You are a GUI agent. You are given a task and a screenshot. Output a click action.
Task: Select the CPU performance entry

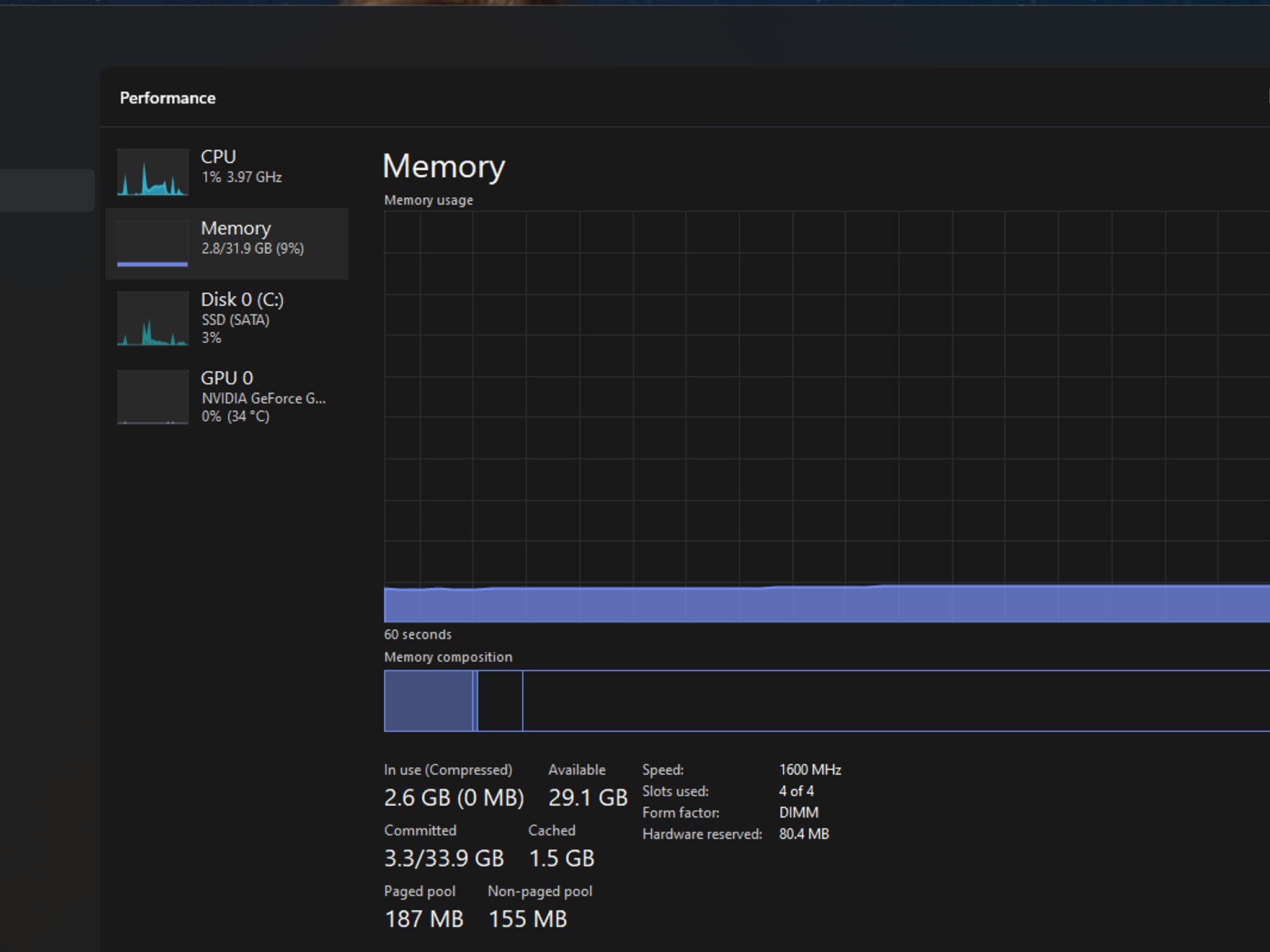[x=227, y=172]
